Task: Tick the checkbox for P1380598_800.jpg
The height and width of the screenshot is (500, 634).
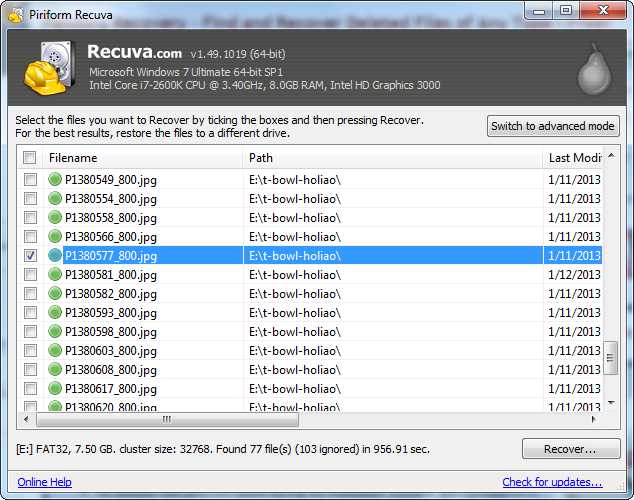Action: point(30,331)
